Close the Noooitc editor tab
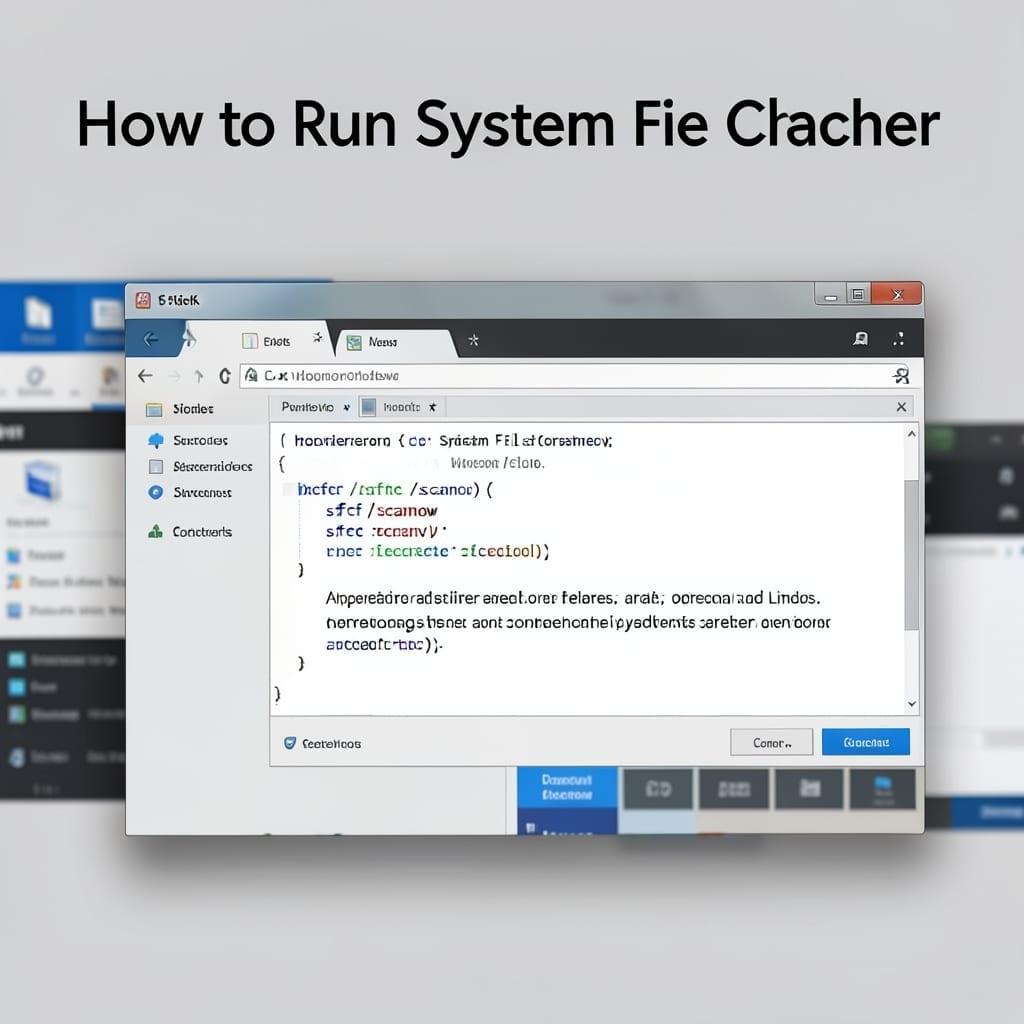Screen dimensions: 1024x1024 click(432, 408)
